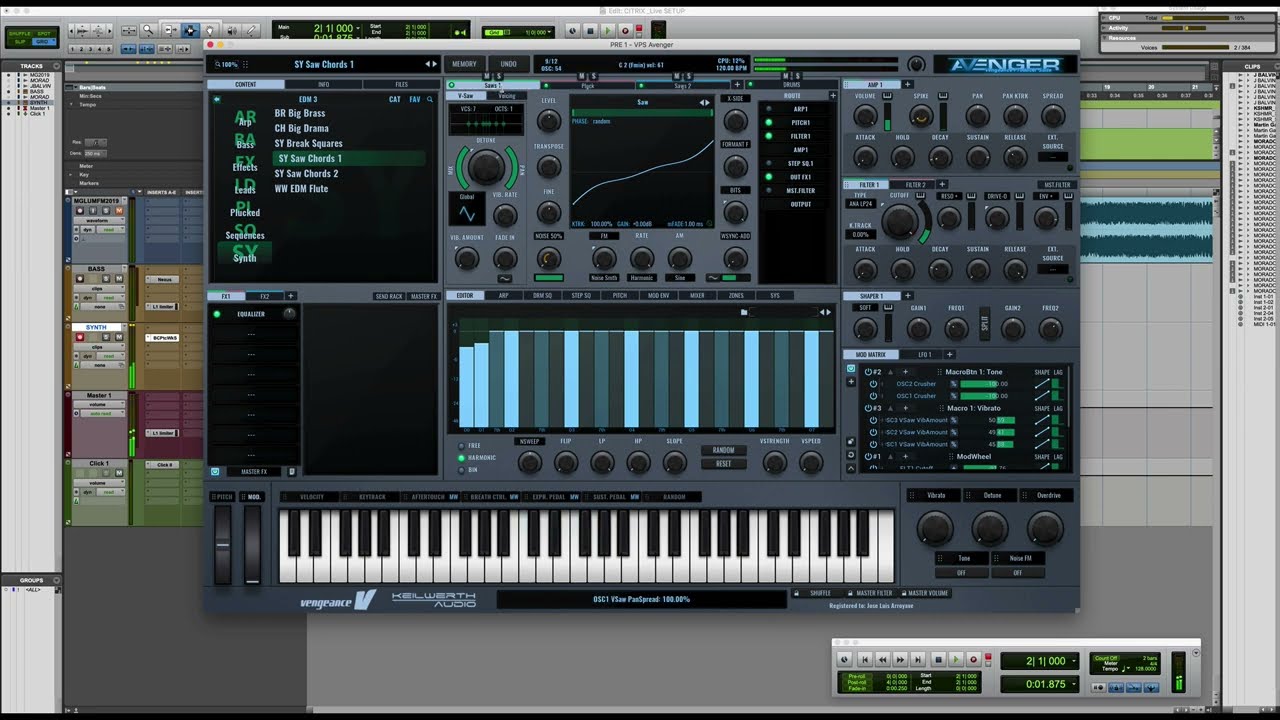The width and height of the screenshot is (1280, 720).
Task: Open the Macro Vibrato assignment dropdown
Action: coord(936,495)
